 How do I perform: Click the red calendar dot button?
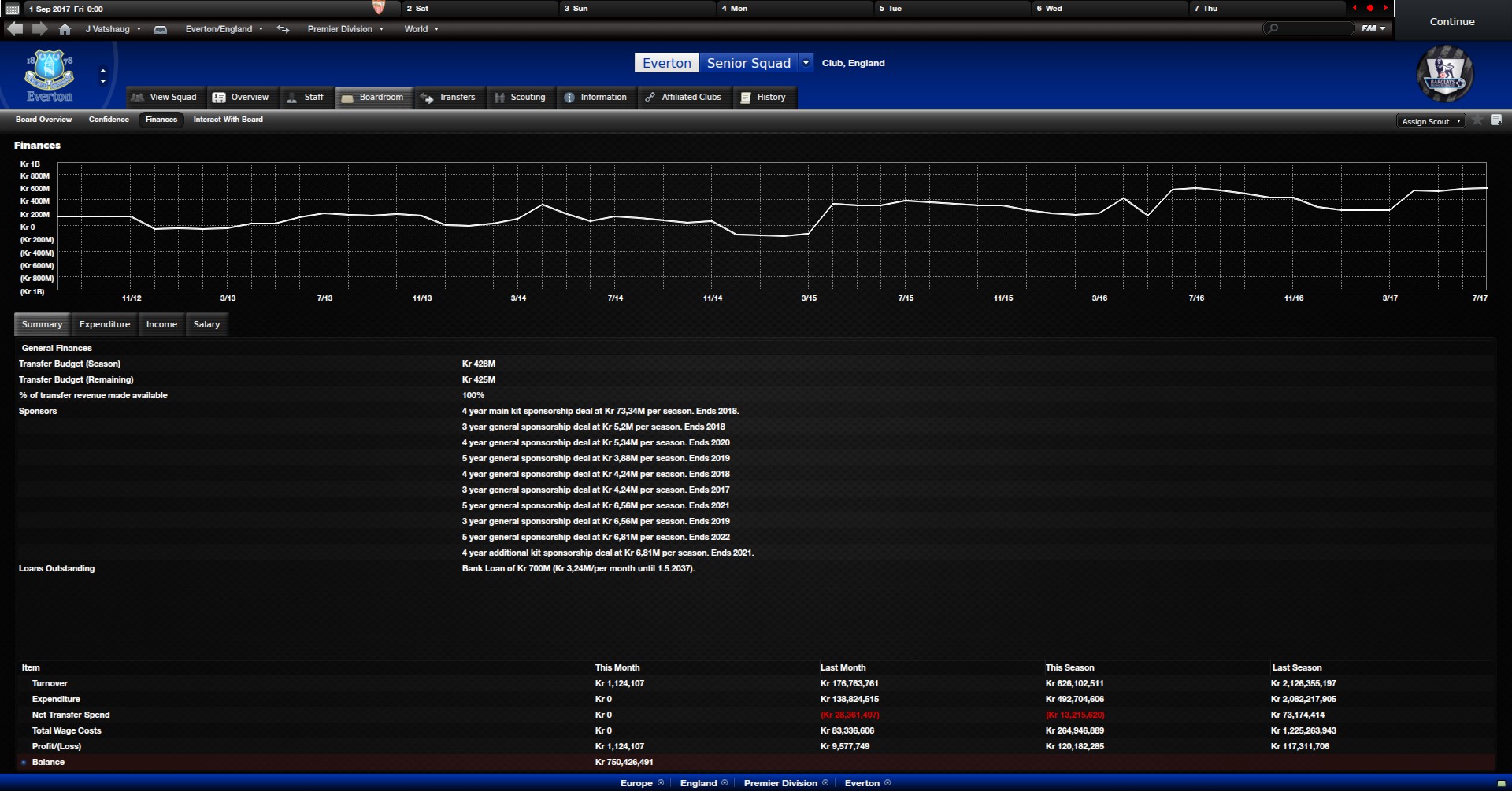[1370, 8]
